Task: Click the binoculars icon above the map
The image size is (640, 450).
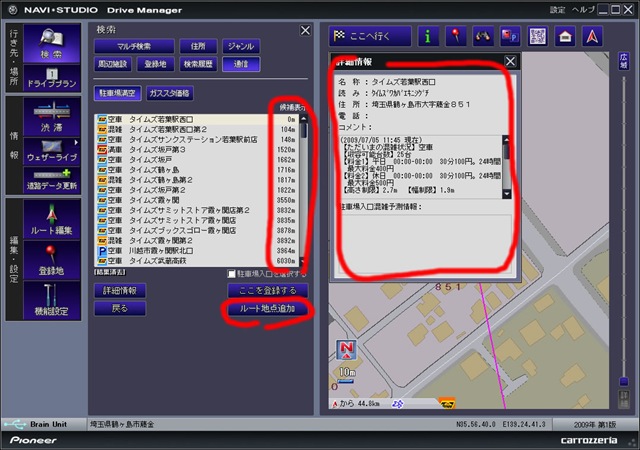Action: click(484, 36)
